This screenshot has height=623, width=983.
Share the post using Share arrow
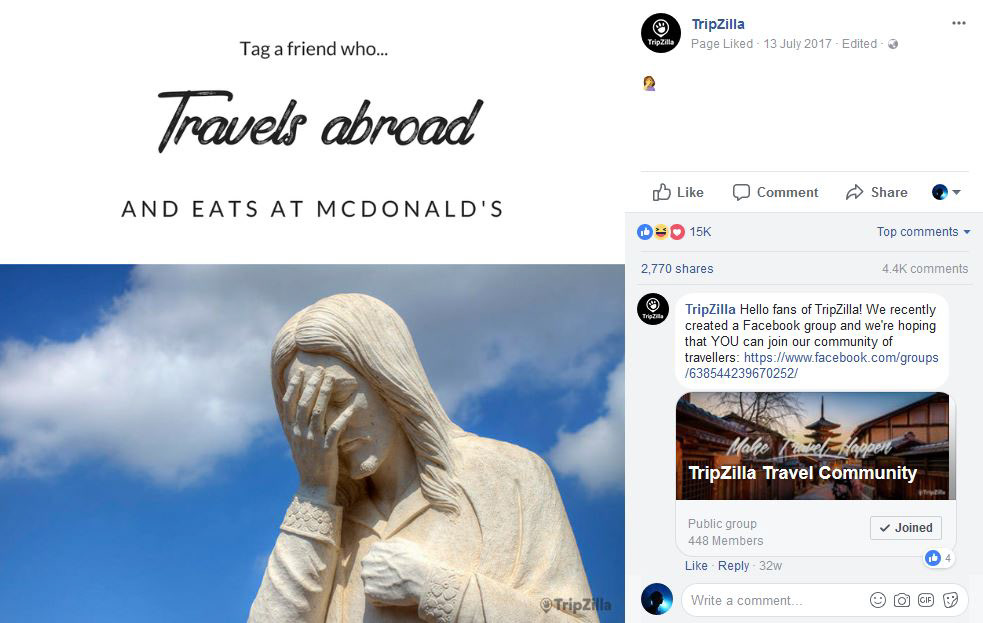coord(876,192)
